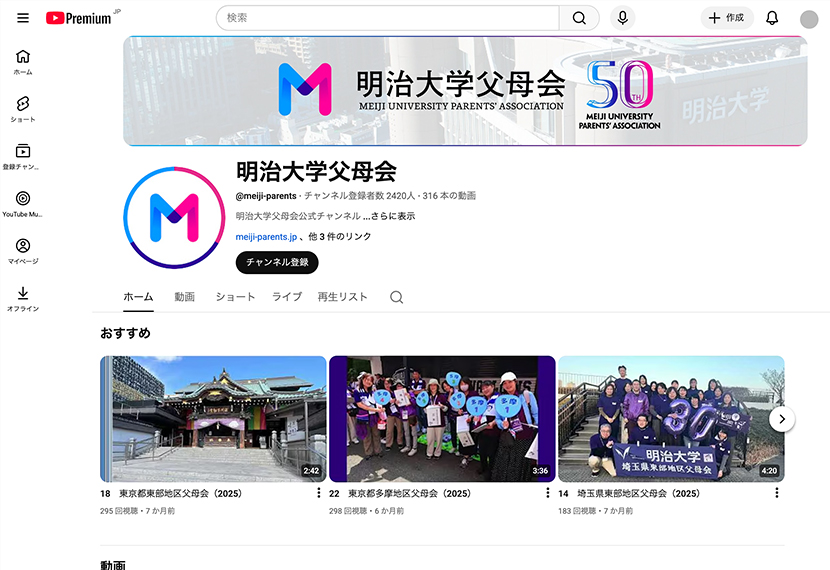Open the offline downloads page

[x=23, y=298]
